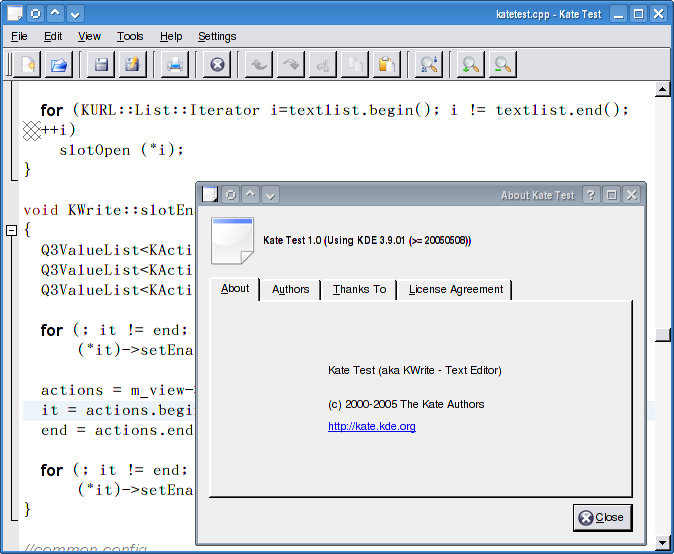Save the document with the floppy icon
The height and width of the screenshot is (554, 674).
101,65
